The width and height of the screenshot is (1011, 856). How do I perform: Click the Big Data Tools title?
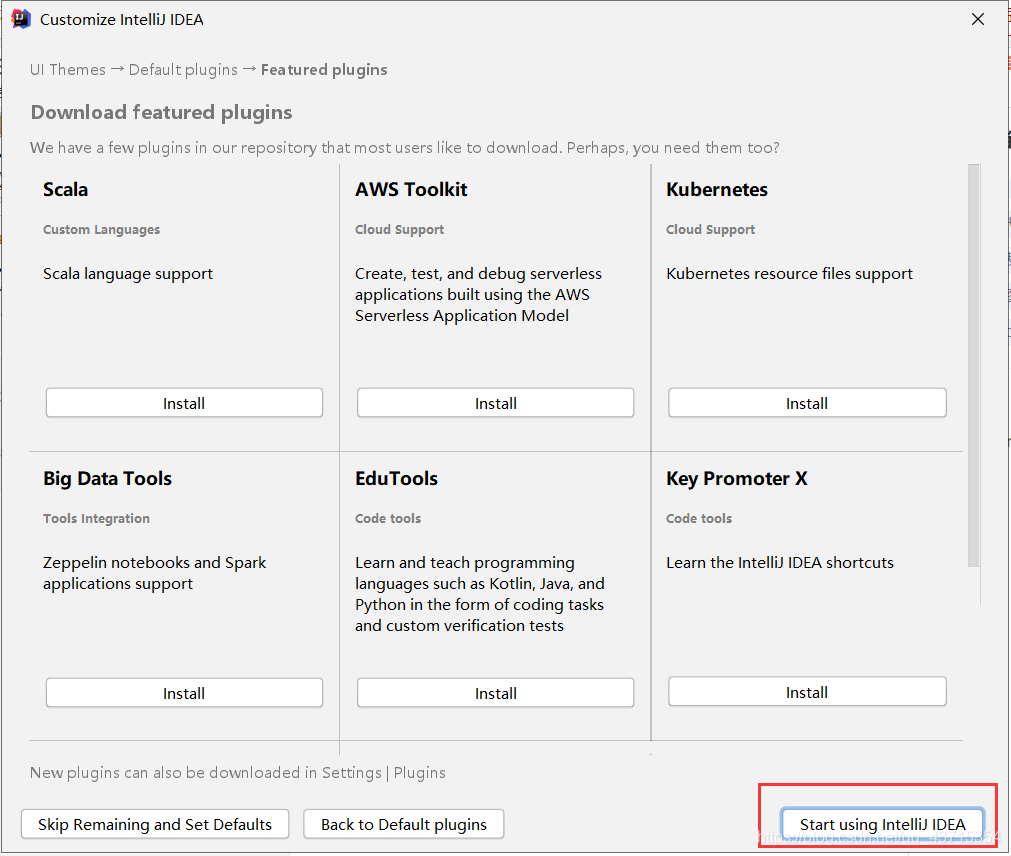(107, 479)
